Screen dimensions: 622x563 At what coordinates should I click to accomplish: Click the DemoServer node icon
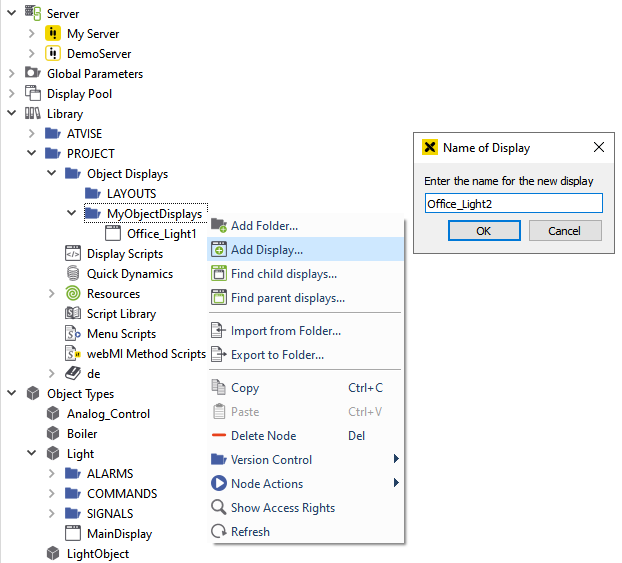pos(53,54)
